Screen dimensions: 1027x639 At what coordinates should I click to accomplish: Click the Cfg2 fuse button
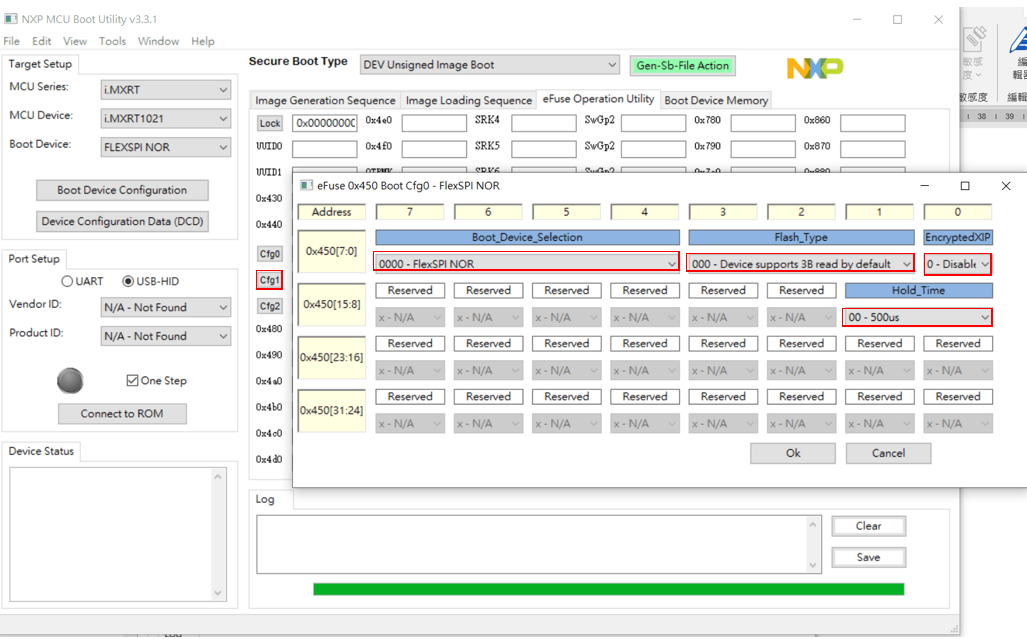point(269,306)
